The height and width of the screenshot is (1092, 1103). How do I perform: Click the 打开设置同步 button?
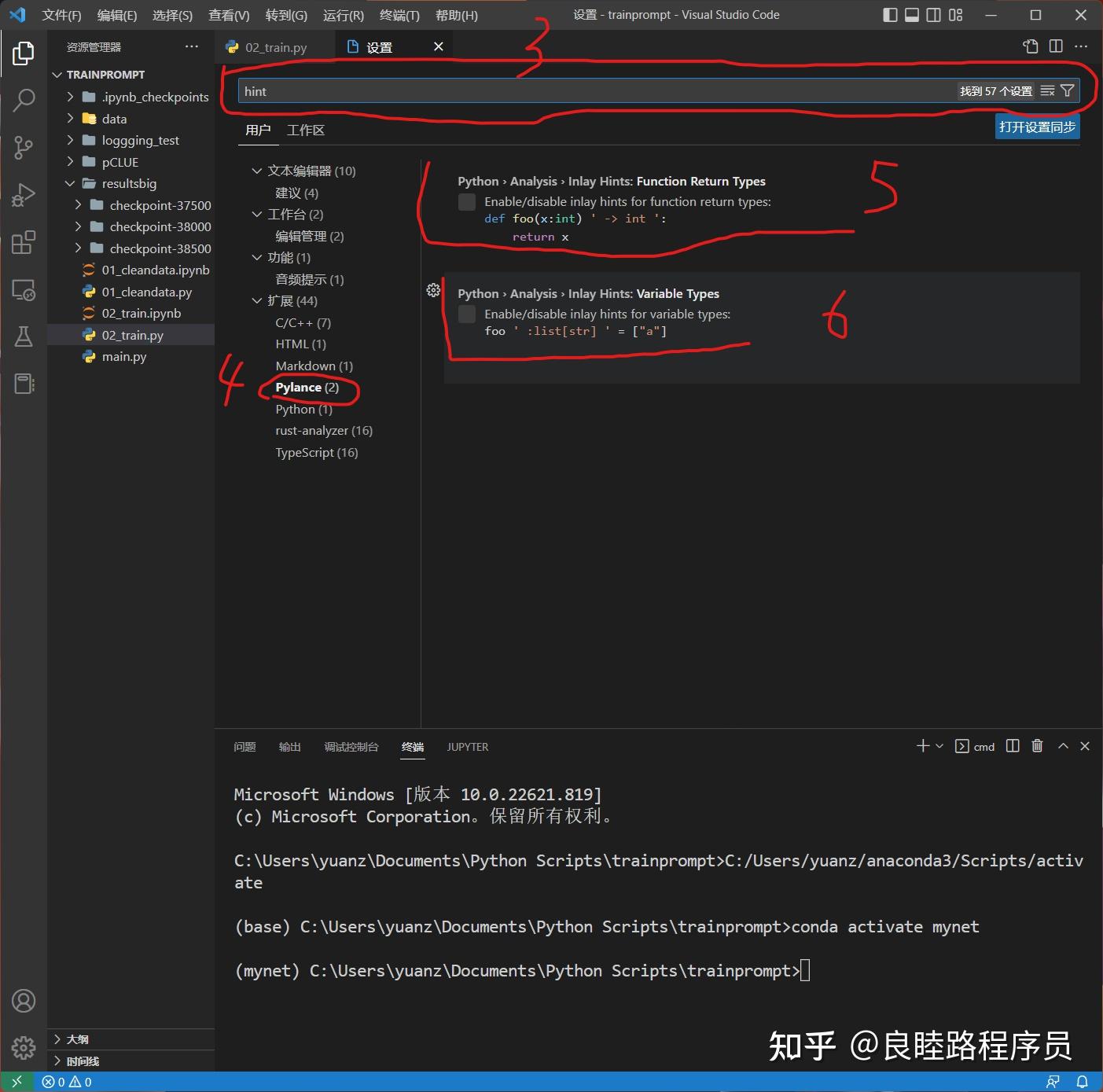tap(1037, 126)
